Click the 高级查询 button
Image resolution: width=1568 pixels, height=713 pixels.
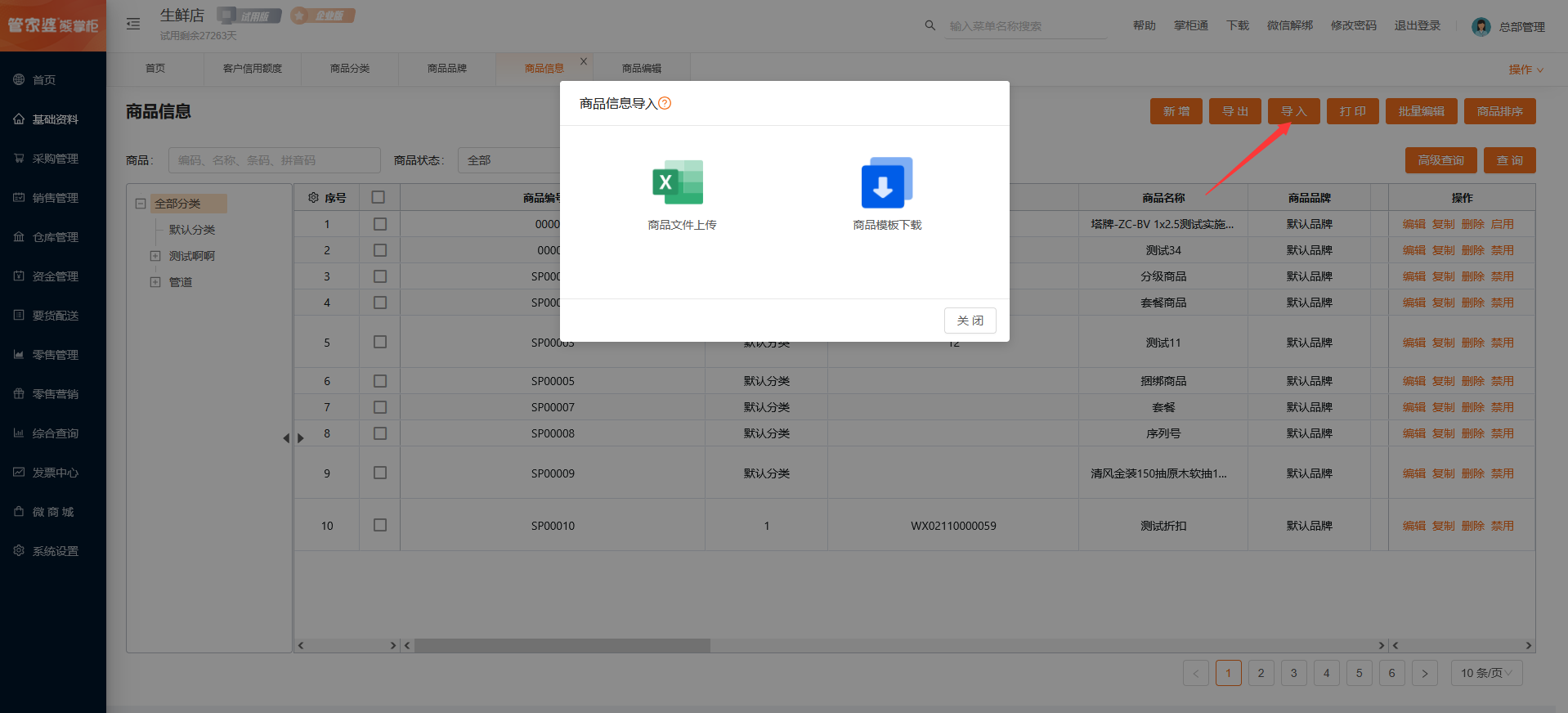[x=1441, y=160]
